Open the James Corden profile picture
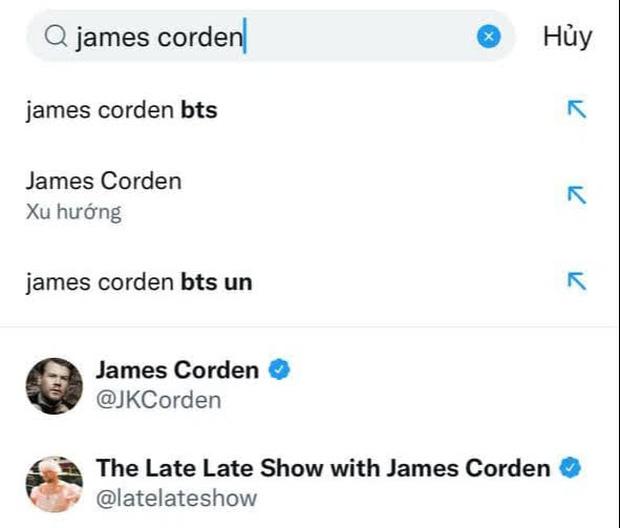This screenshot has height=528, width=620. click(x=54, y=385)
